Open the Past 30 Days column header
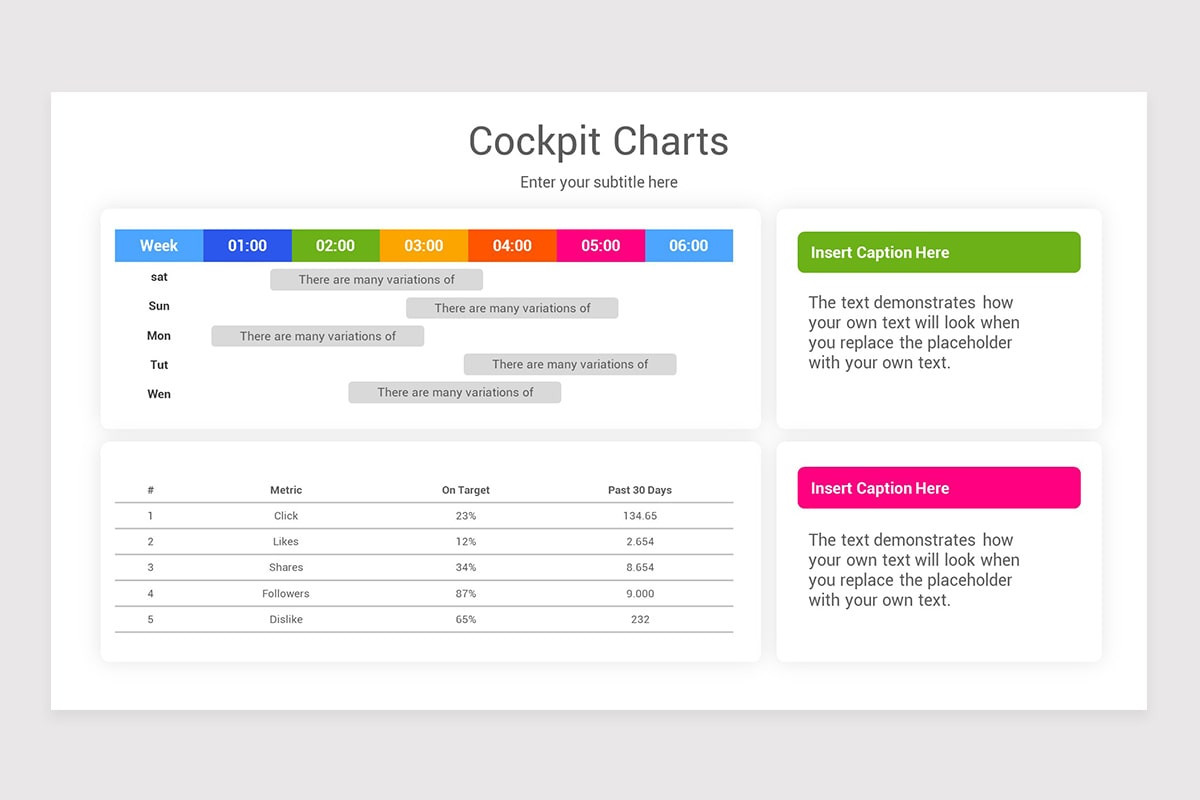Viewport: 1200px width, 800px height. tap(639, 490)
